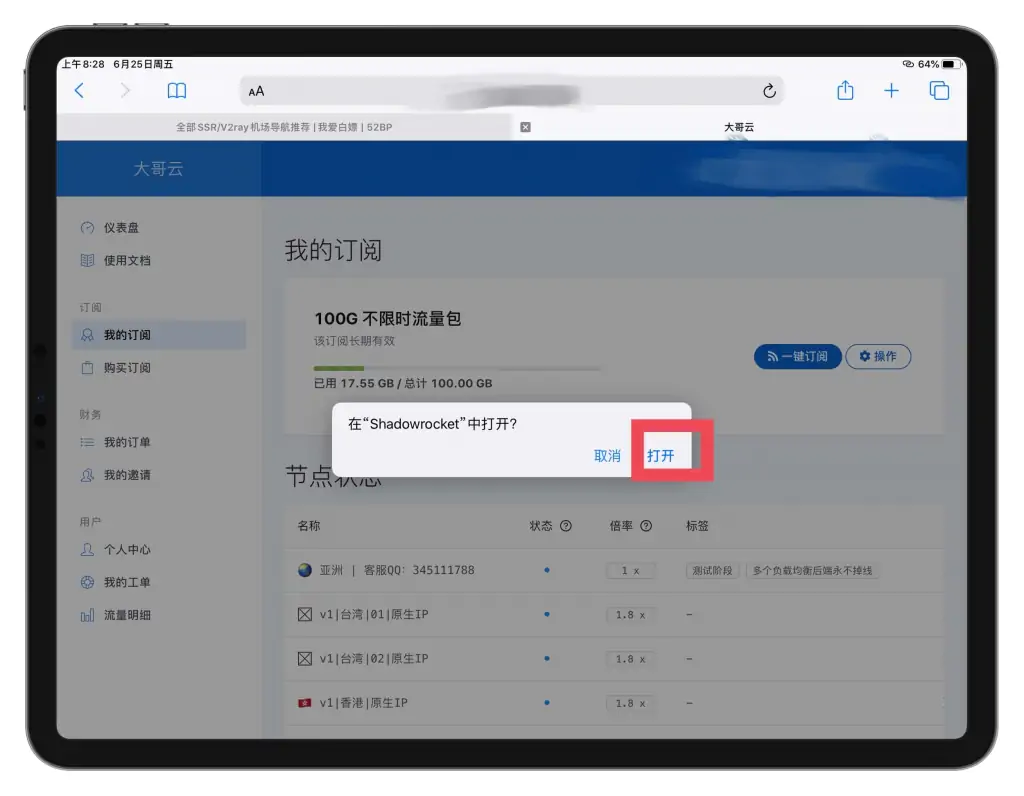1024x796 pixels.
Task: Click the 测试阶段 tag
Action: (712, 571)
